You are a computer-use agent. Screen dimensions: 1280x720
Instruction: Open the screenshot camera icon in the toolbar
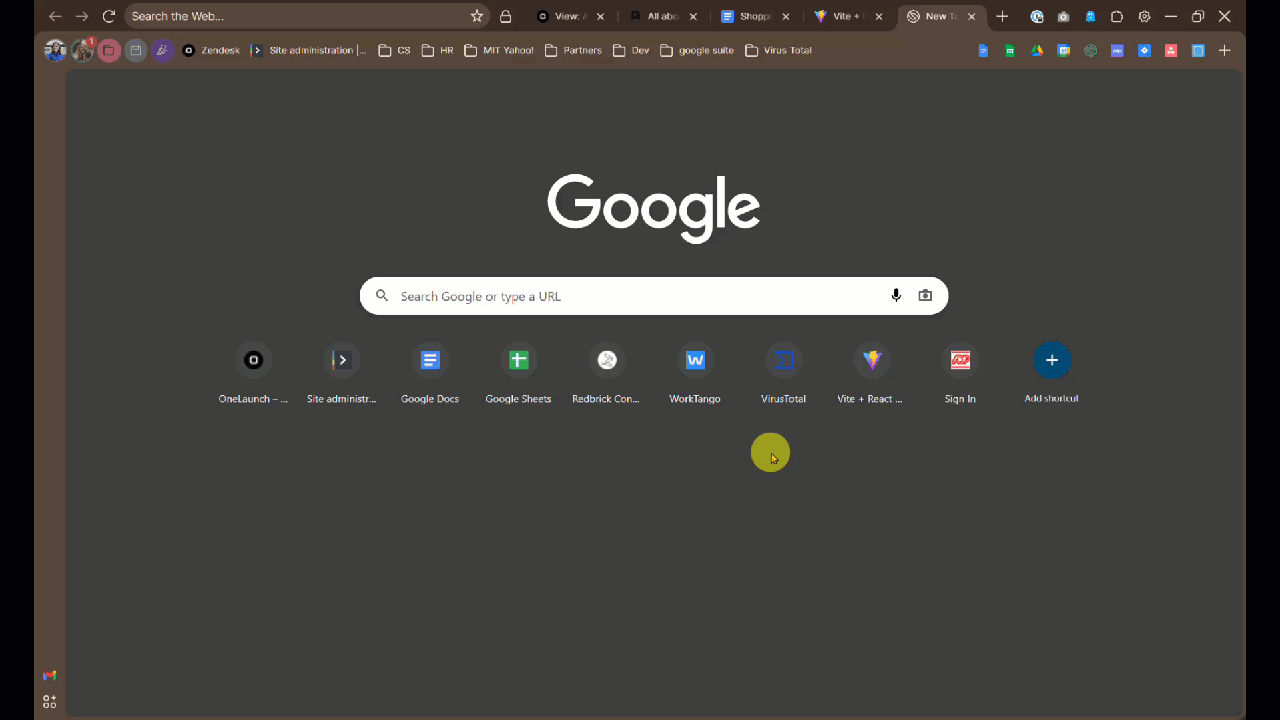(1063, 17)
